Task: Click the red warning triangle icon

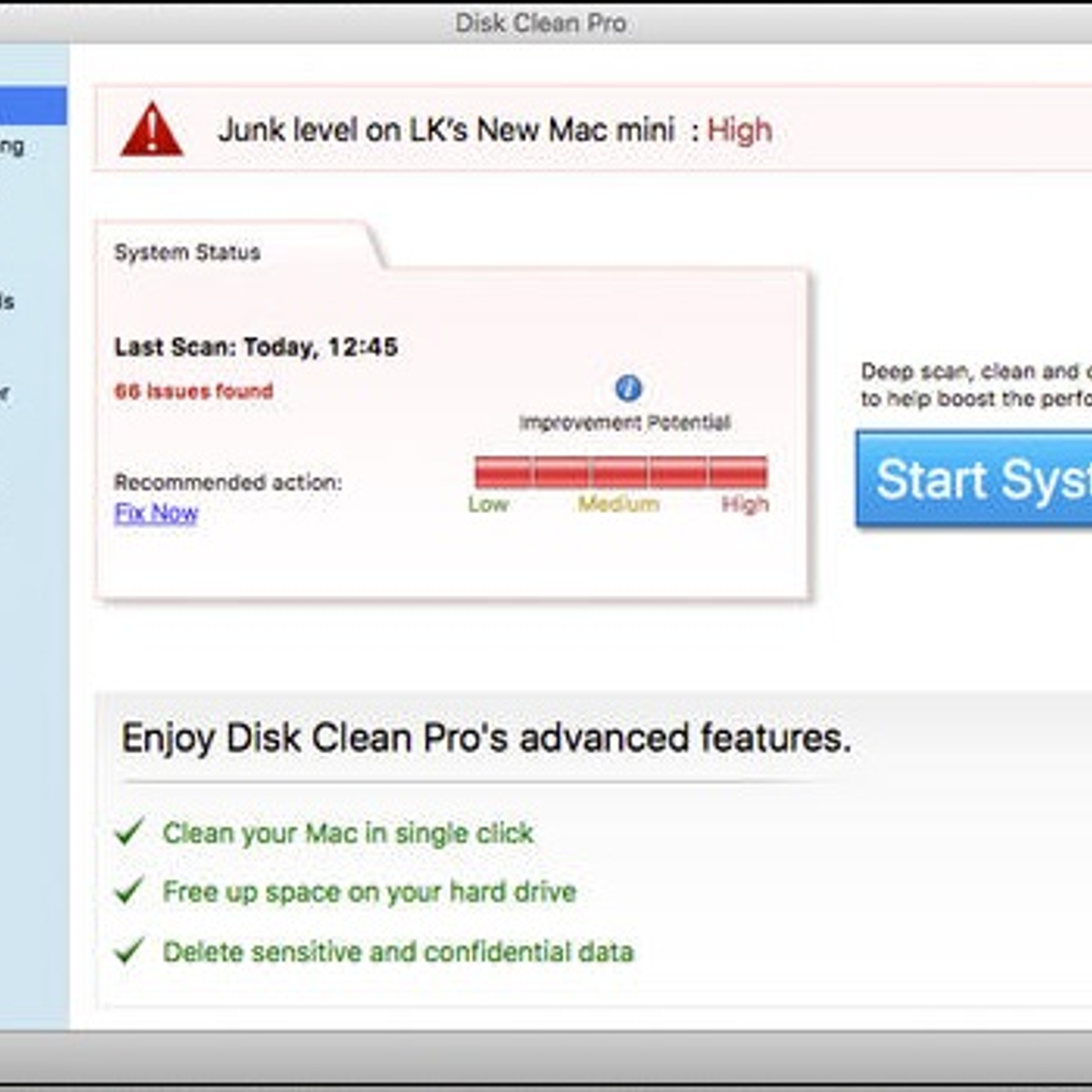Action: click(x=151, y=130)
